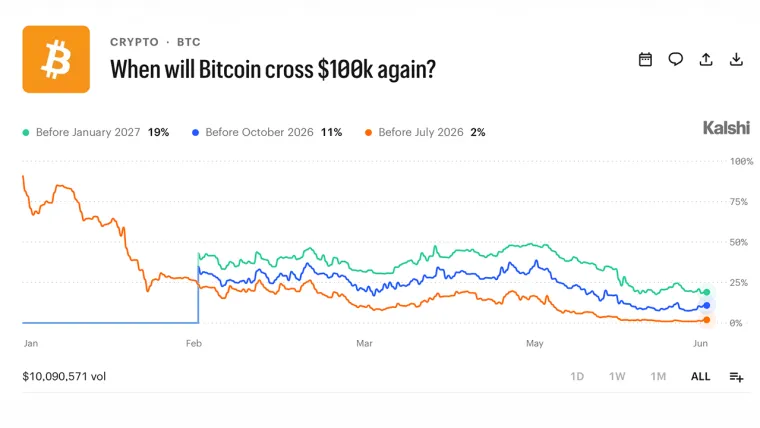This screenshot has height=428, width=760.
Task: Click the green endpoint marker on chart
Action: point(707,292)
